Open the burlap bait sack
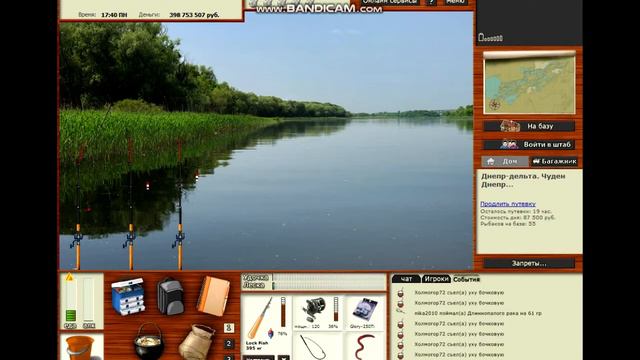 (x=197, y=342)
